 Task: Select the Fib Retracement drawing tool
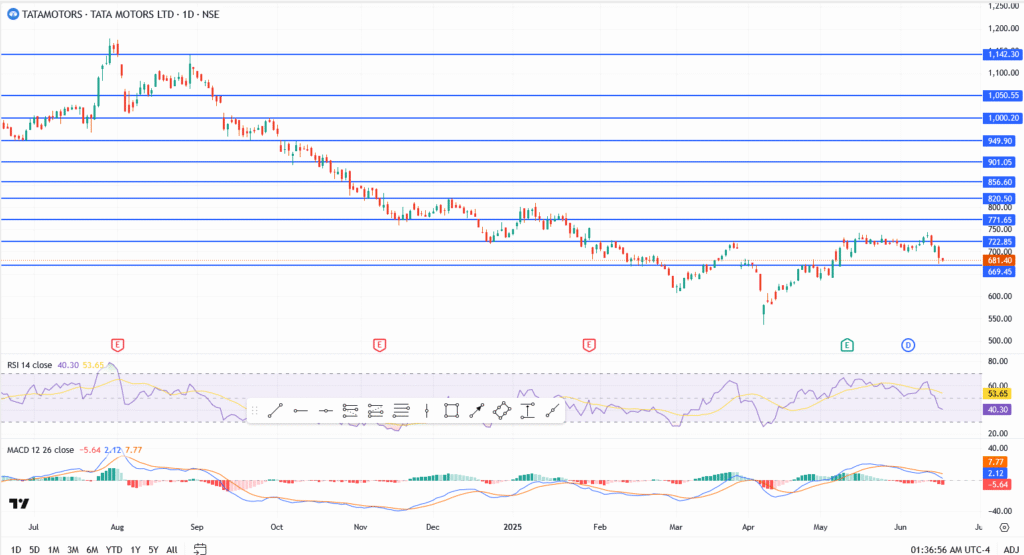[x=351, y=411]
